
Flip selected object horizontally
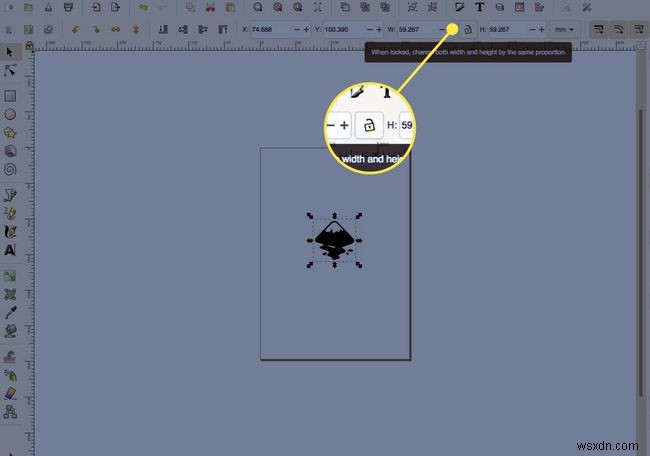point(116,29)
